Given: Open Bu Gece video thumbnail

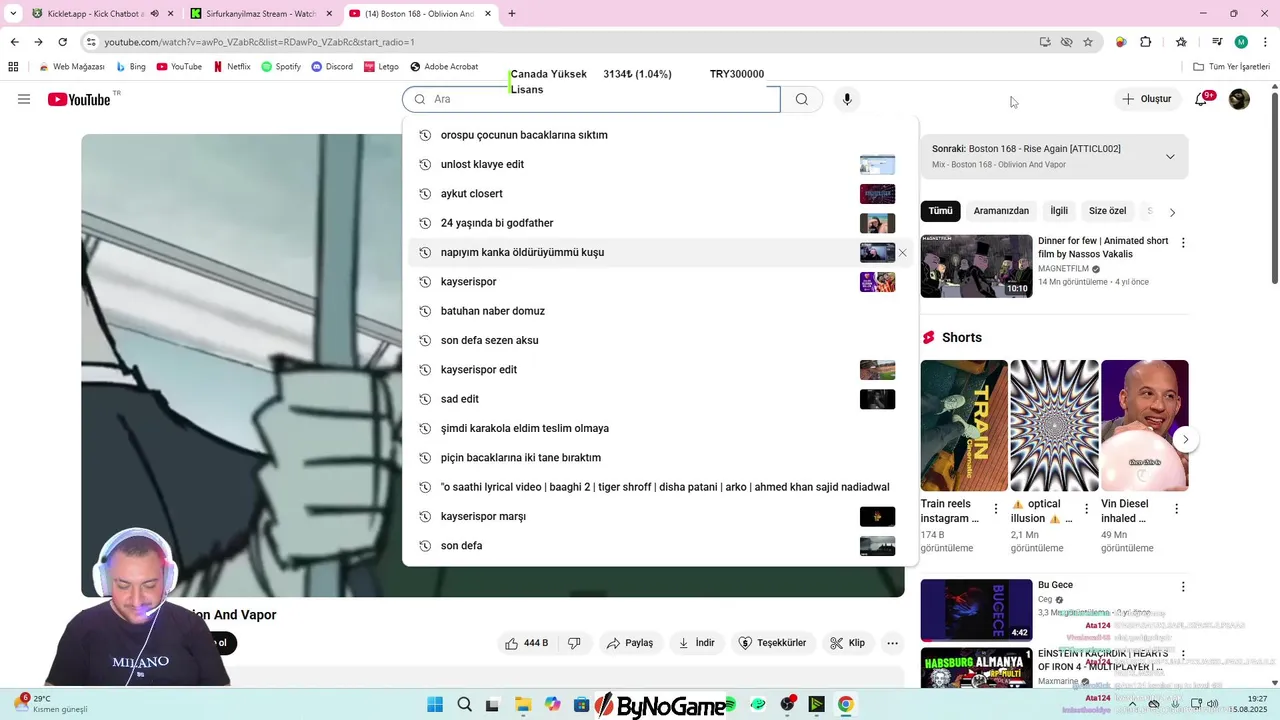Looking at the screenshot, I should tap(976, 610).
